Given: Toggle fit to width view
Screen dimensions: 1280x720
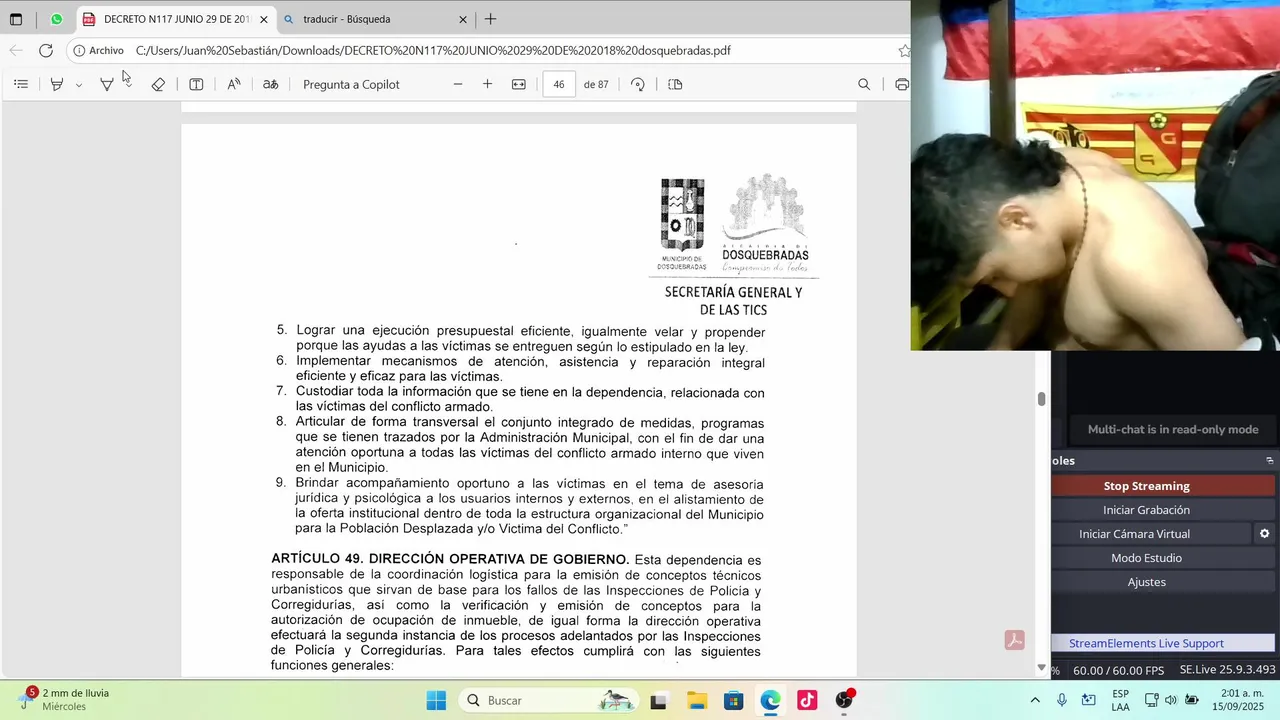Looking at the screenshot, I should coord(519,84).
